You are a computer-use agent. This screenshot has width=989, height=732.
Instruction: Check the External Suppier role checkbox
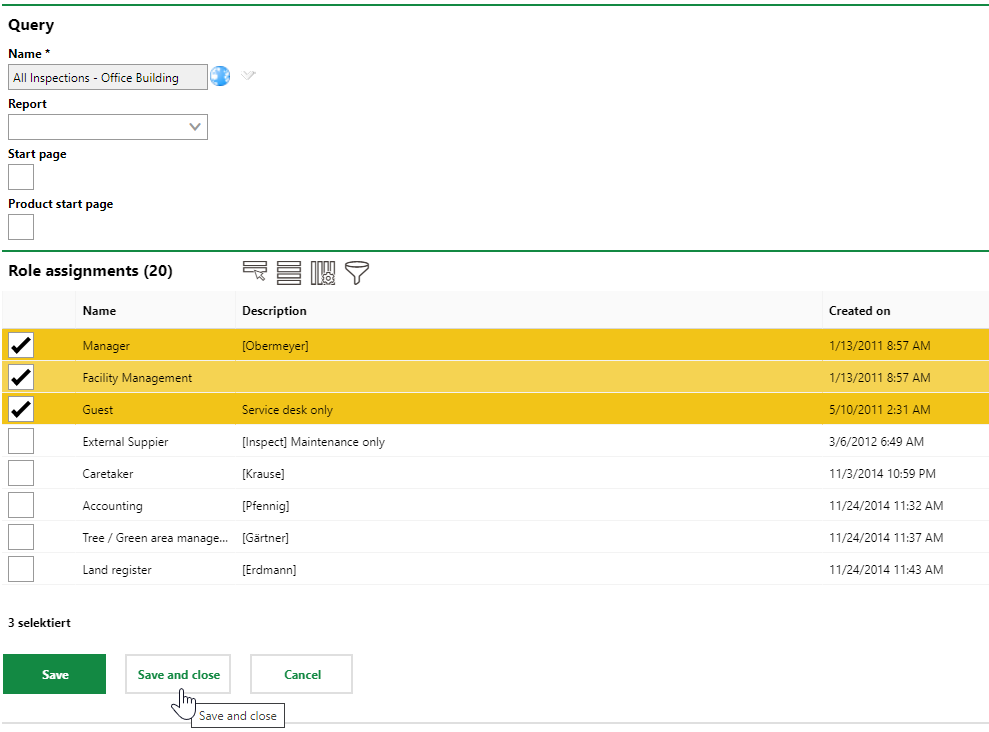pos(21,441)
